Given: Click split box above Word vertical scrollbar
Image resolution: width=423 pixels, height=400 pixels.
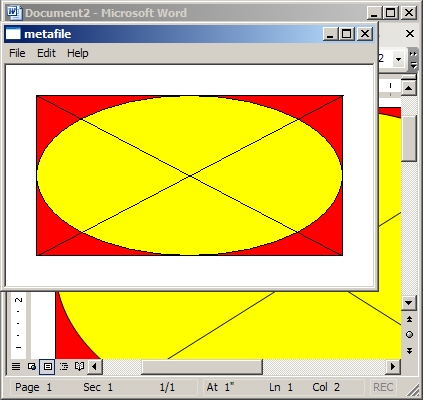Looking at the screenshot, I should click(409, 78).
